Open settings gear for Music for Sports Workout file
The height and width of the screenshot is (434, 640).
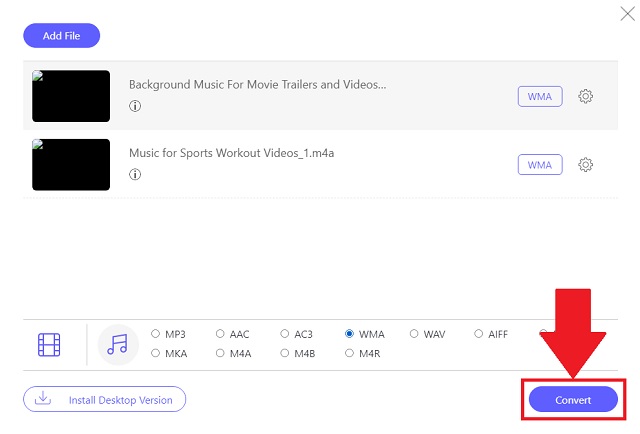pos(585,165)
